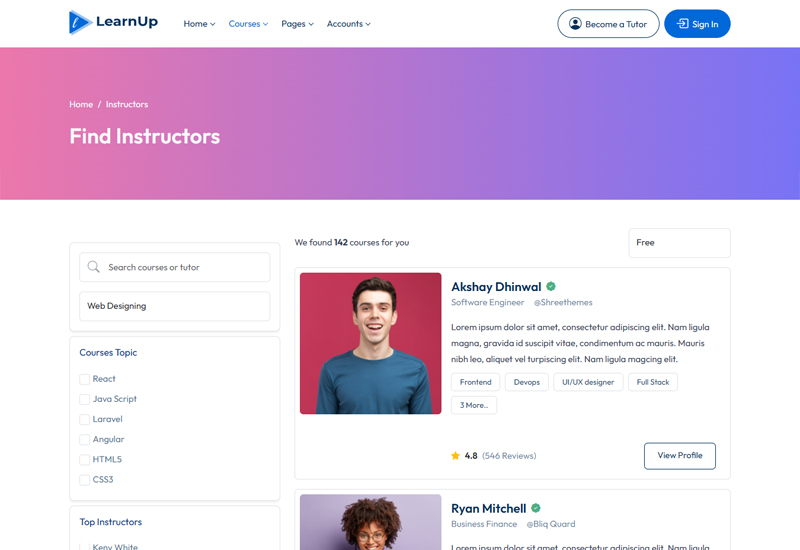Show more skills with 3 More tag
The image size is (800, 550).
[x=474, y=405]
